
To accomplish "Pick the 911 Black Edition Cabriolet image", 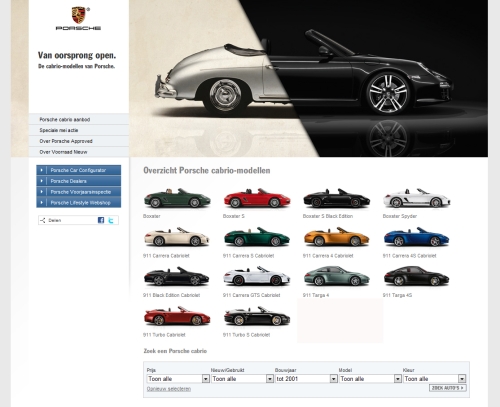I will (177, 277).
